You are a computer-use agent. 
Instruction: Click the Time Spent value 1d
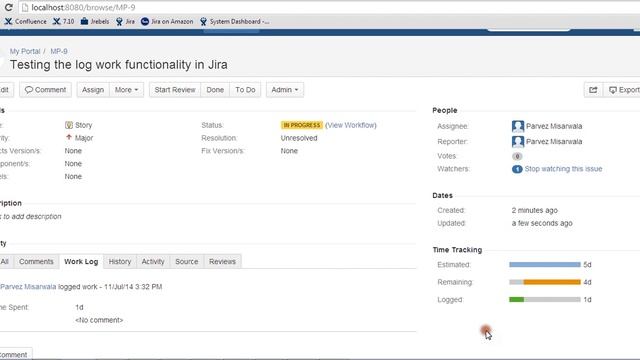click(x=79, y=307)
